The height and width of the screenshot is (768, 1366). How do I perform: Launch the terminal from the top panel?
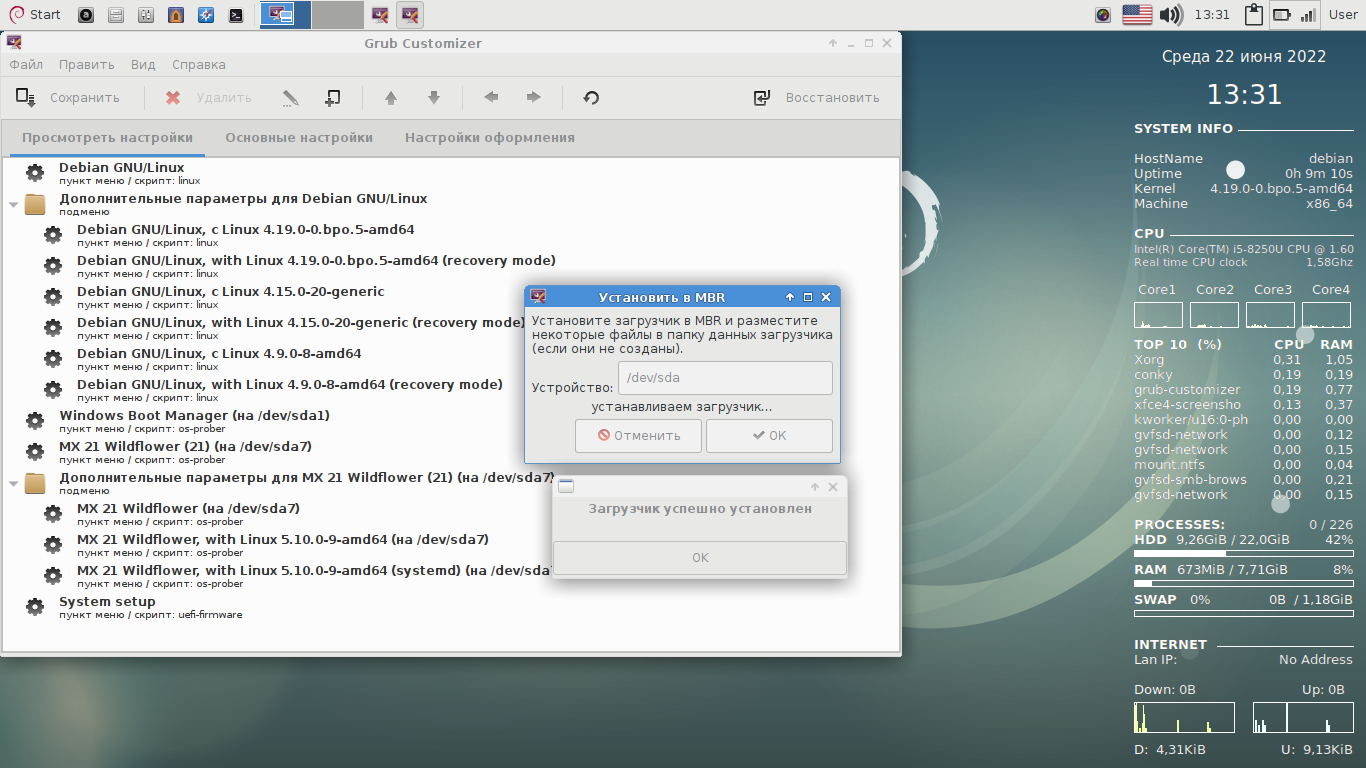235,15
